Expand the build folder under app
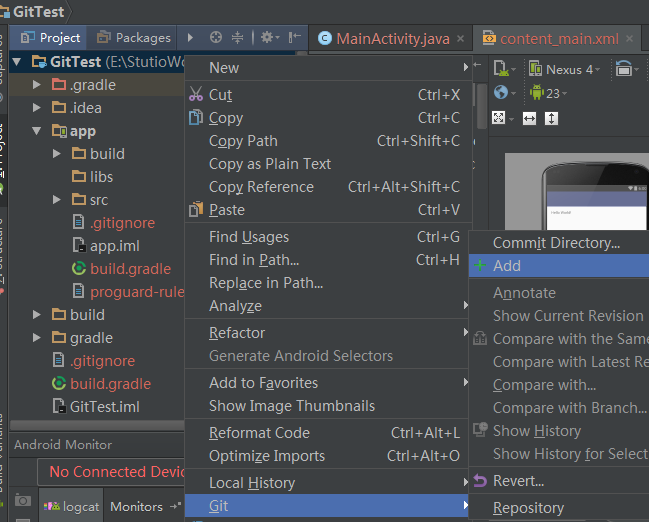649x522 pixels. [x=57, y=154]
